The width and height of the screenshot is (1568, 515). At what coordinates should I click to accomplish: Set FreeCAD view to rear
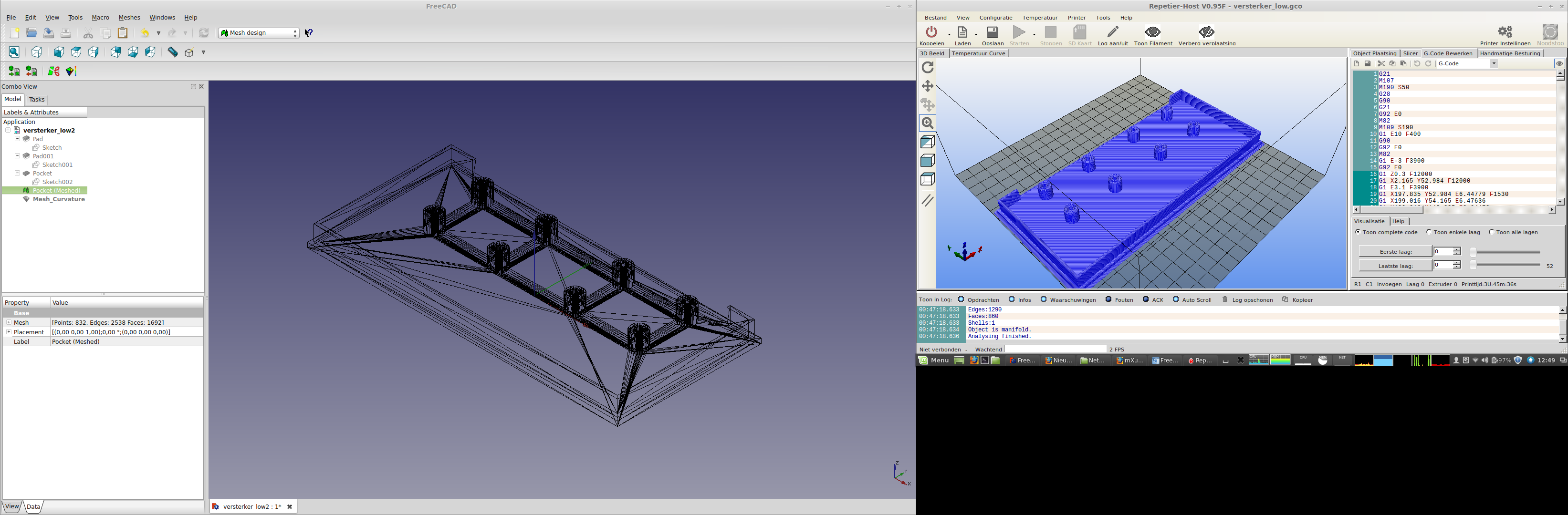pyautogui.click(x=115, y=52)
